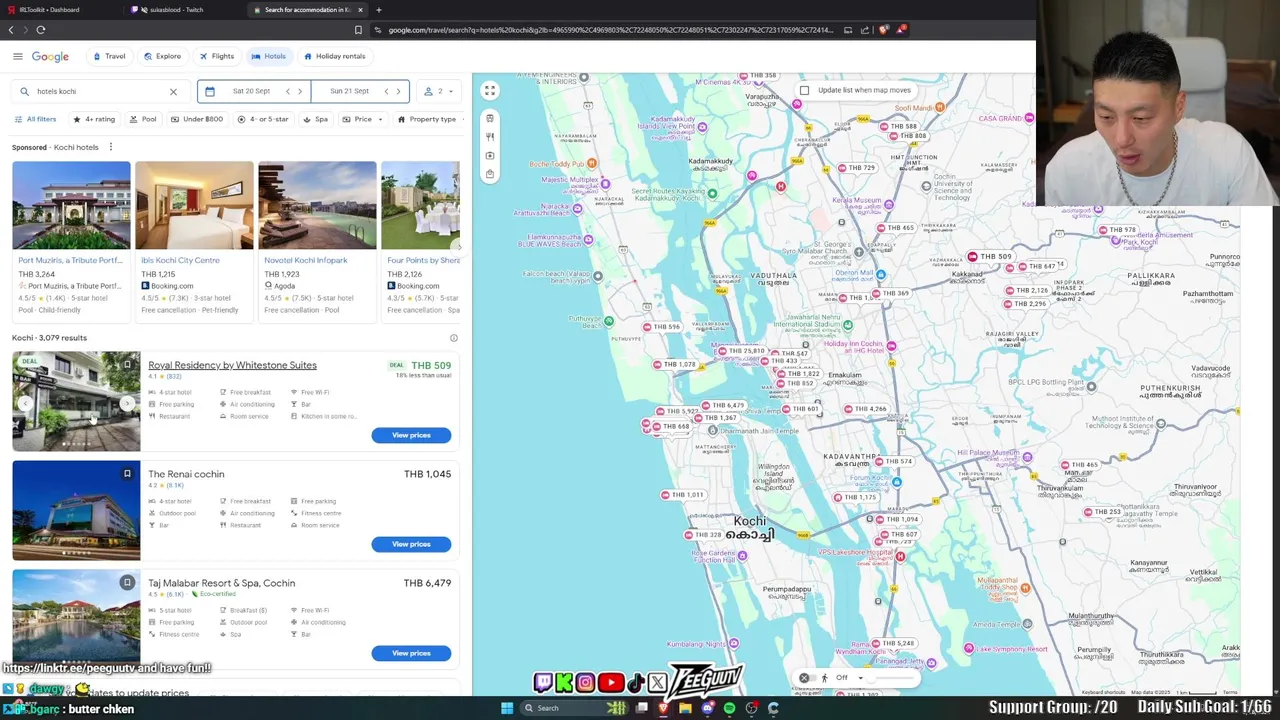
Task: Open Ibis Kochi City Centre link
Action: [x=180, y=260]
